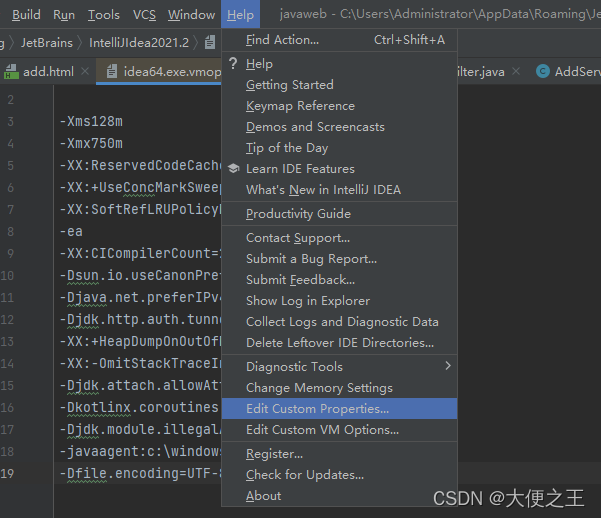Screen dimensions: 601x518
Task: Select Edit Custom VM Options...
Action: coord(340,430)
